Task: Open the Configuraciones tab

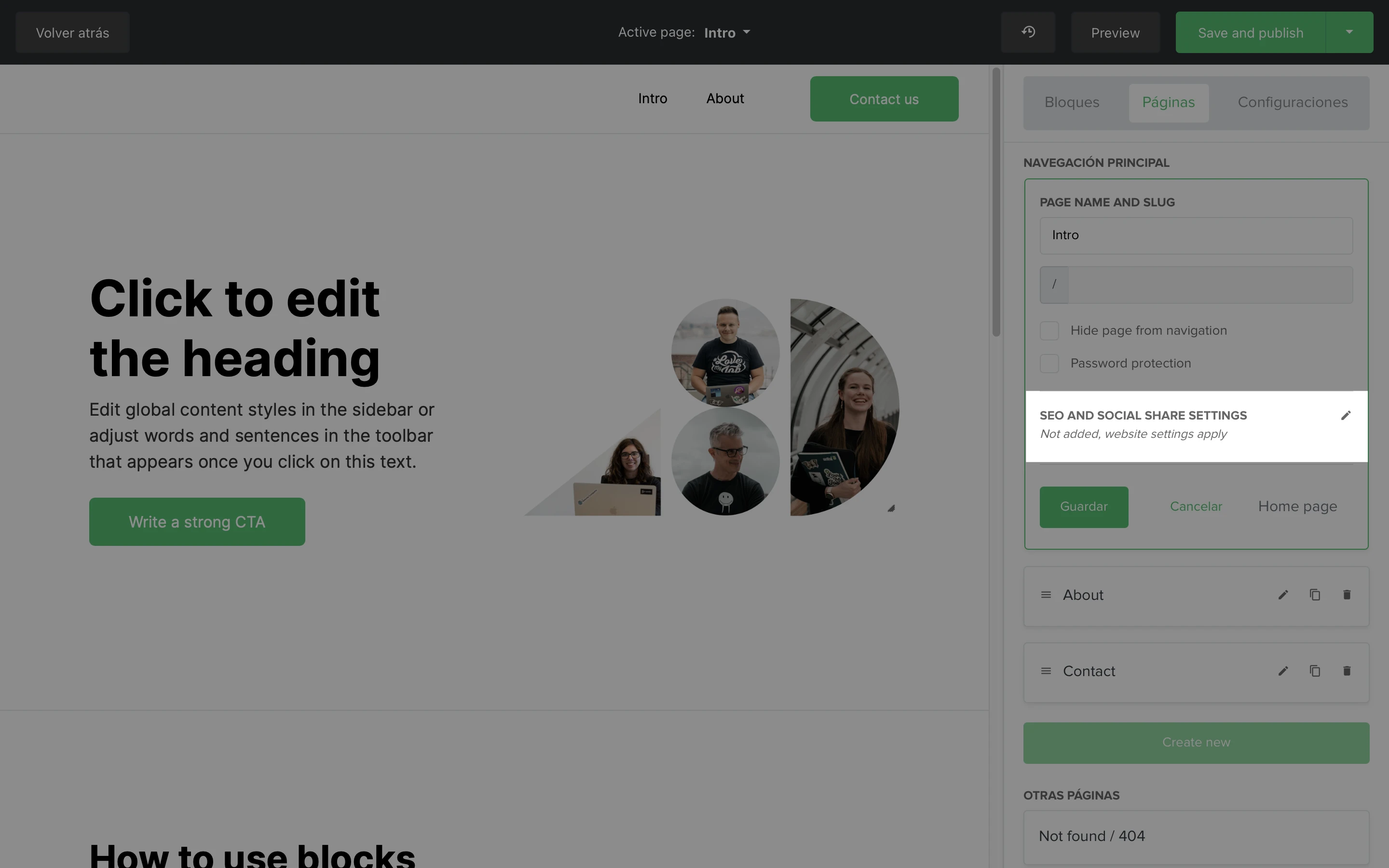Action: coord(1292,103)
